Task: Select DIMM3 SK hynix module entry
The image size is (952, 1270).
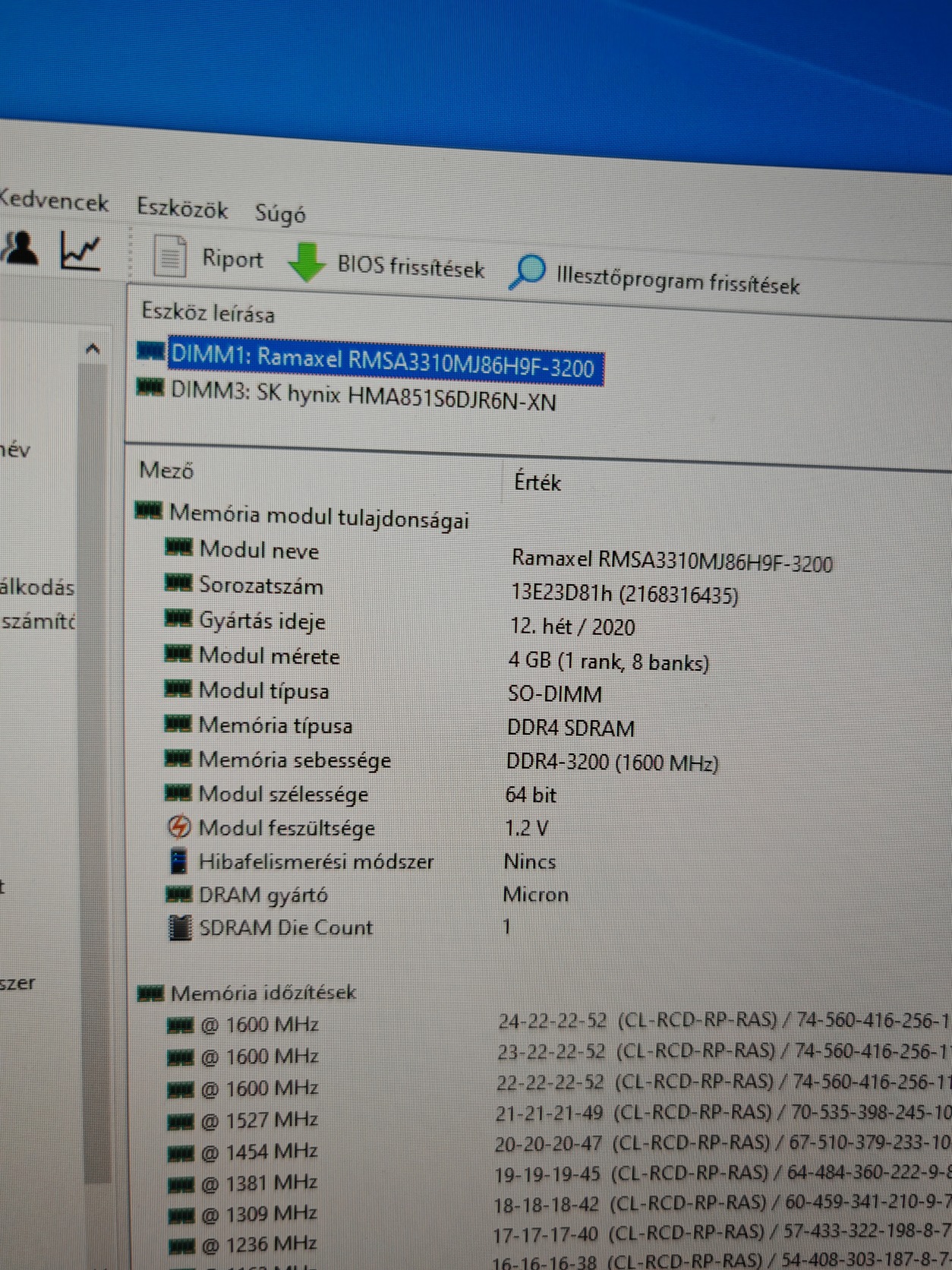Action: click(x=364, y=396)
